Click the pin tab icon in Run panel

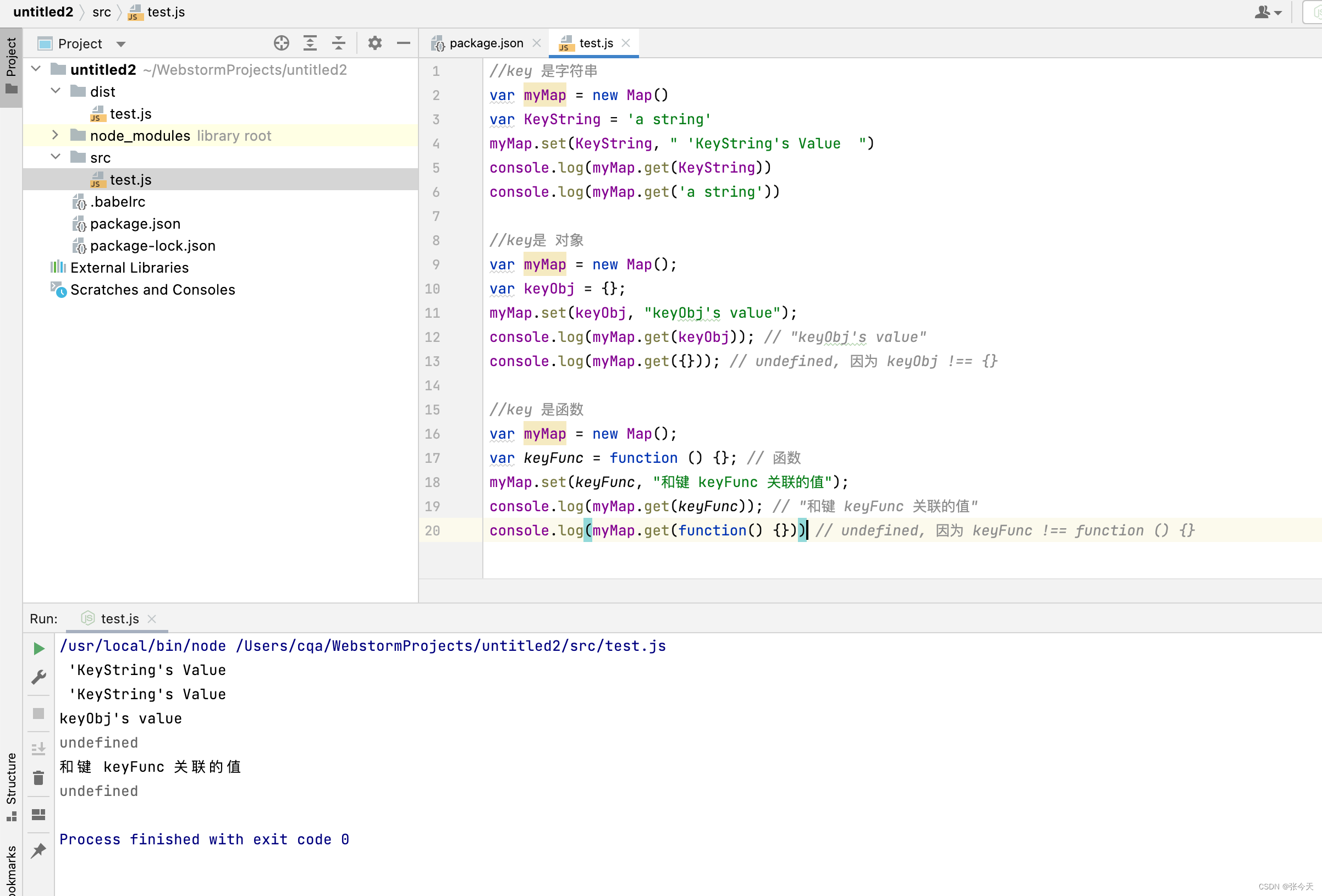pos(38,850)
